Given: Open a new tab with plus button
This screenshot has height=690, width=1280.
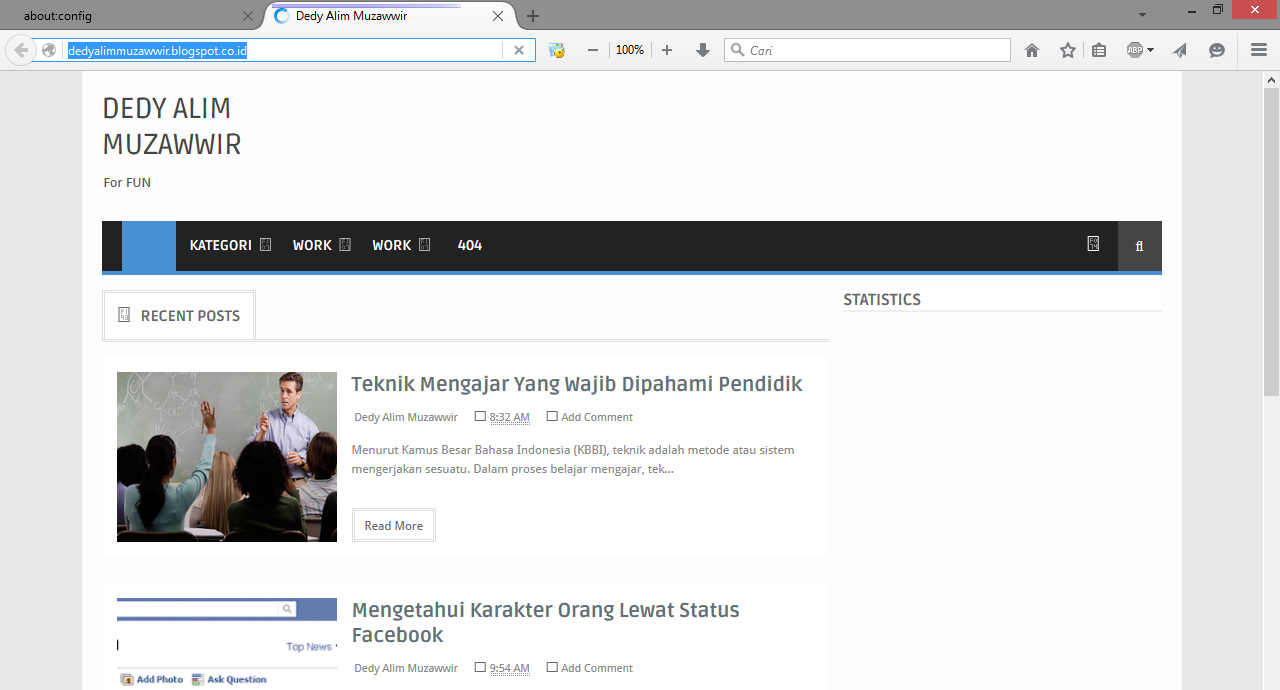Looking at the screenshot, I should pyautogui.click(x=533, y=16).
